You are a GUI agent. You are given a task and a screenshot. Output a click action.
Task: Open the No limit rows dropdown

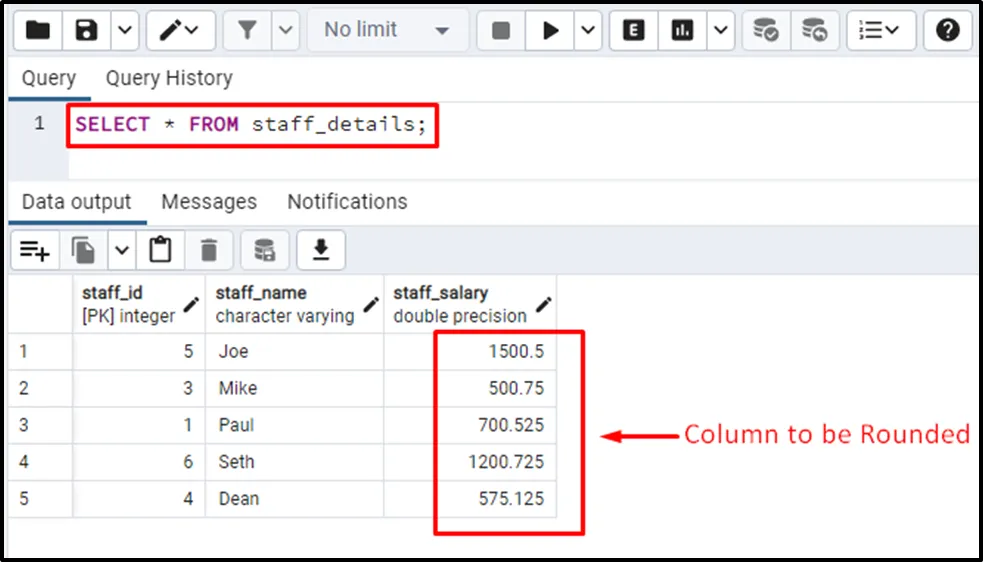(x=387, y=31)
